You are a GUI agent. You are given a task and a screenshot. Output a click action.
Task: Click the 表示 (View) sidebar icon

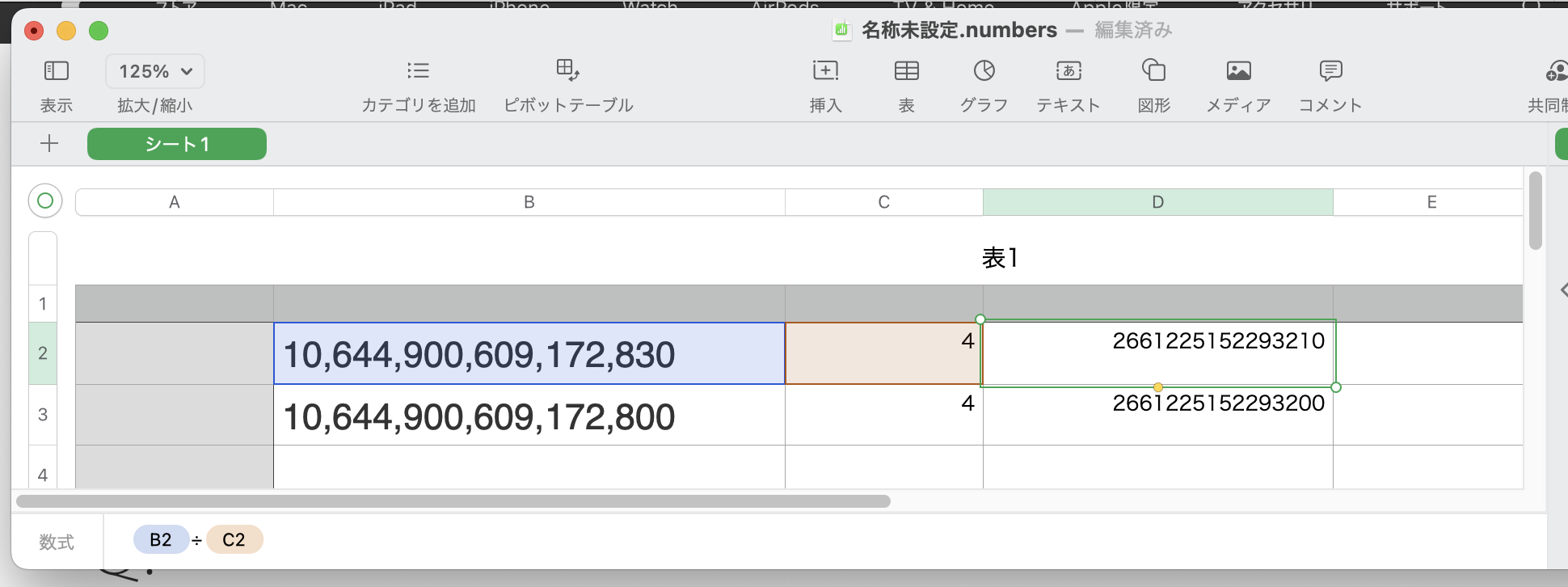tap(56, 71)
